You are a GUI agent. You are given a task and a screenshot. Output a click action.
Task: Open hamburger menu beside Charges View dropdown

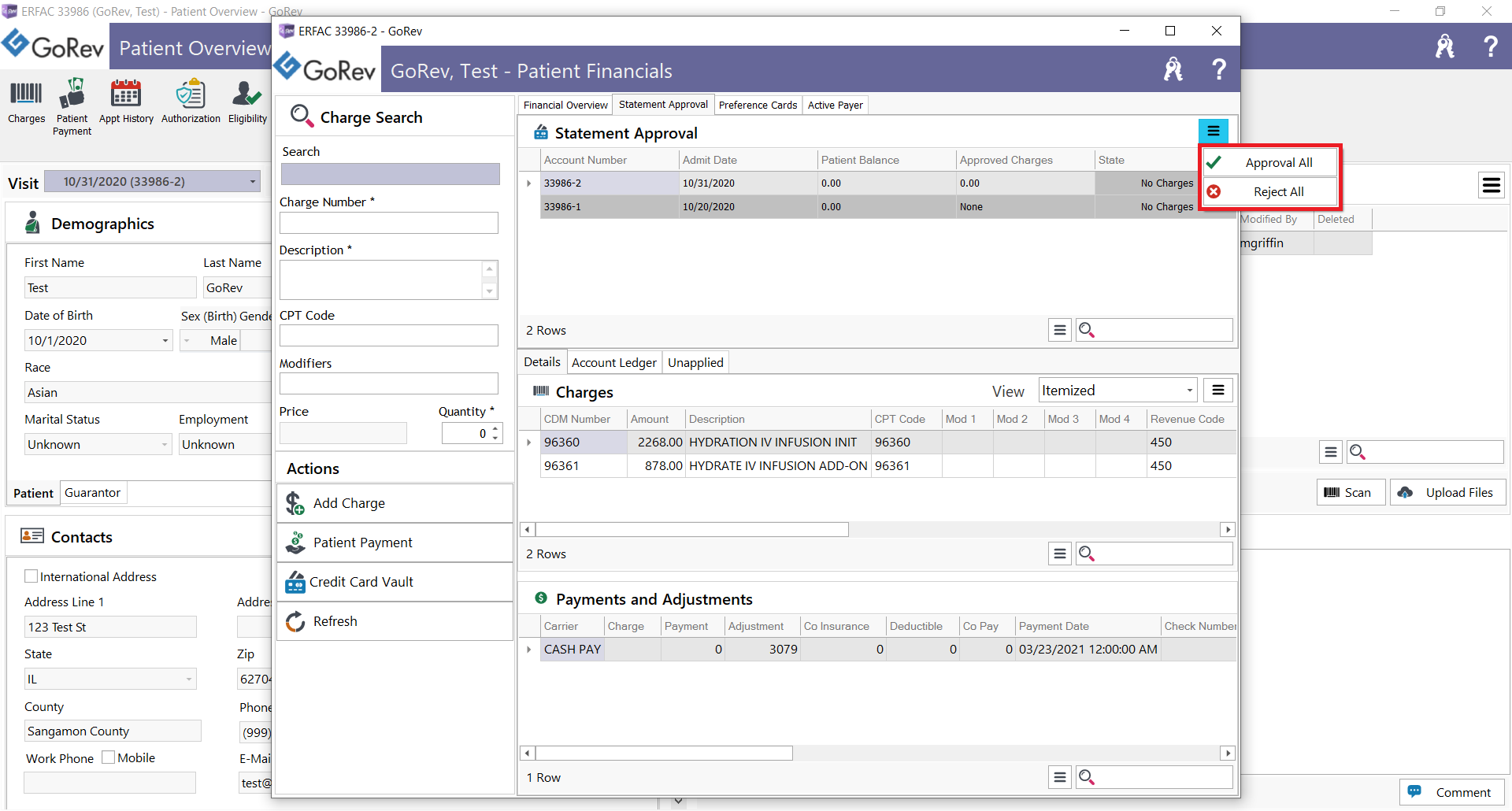click(x=1217, y=391)
